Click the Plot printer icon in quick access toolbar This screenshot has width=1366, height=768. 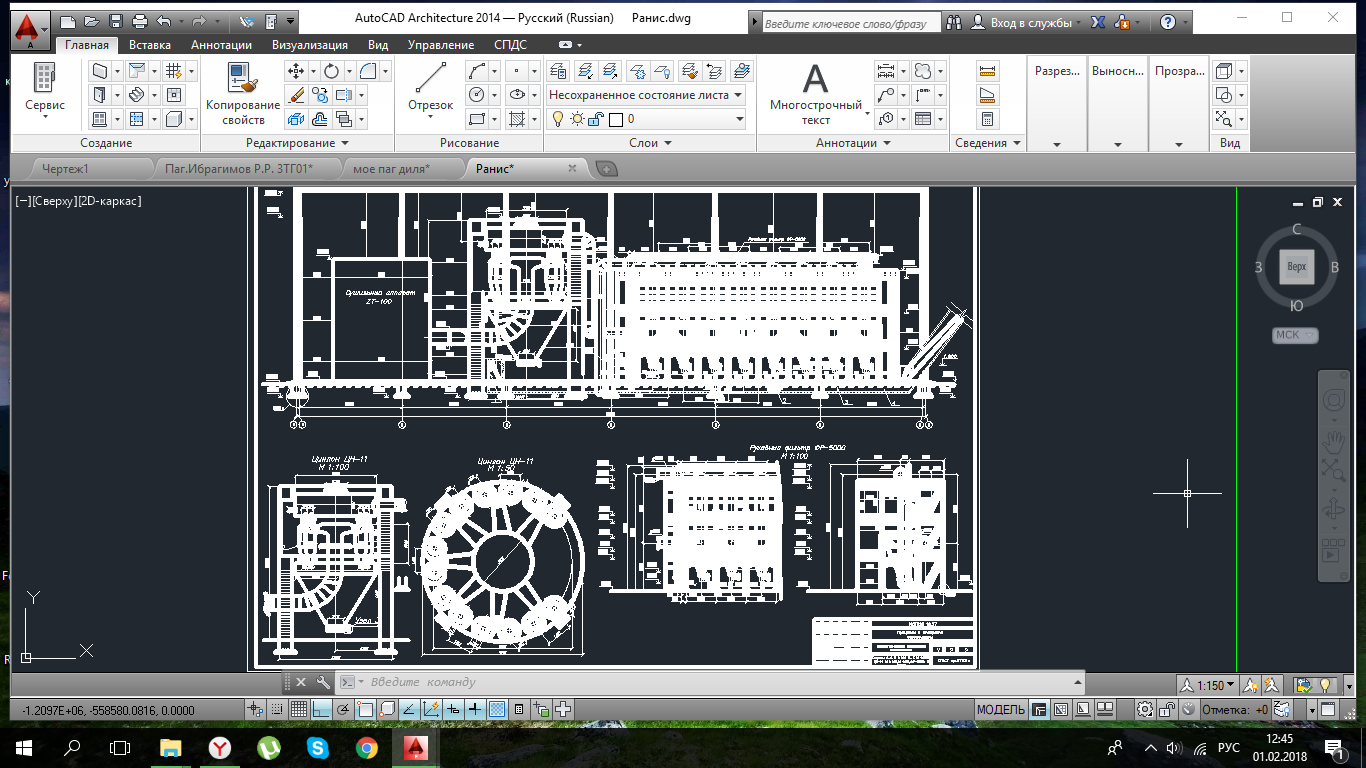140,21
